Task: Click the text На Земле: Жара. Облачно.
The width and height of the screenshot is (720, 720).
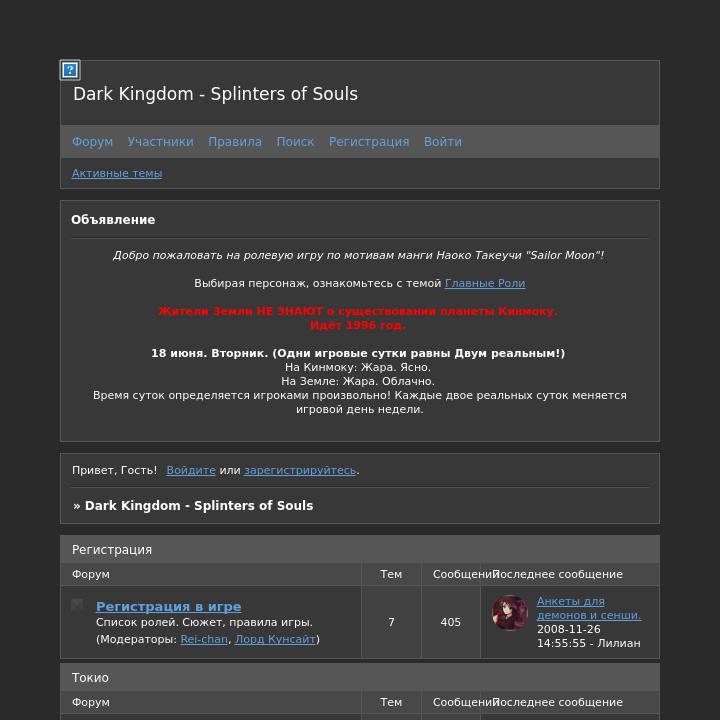Action: click(x=358, y=382)
